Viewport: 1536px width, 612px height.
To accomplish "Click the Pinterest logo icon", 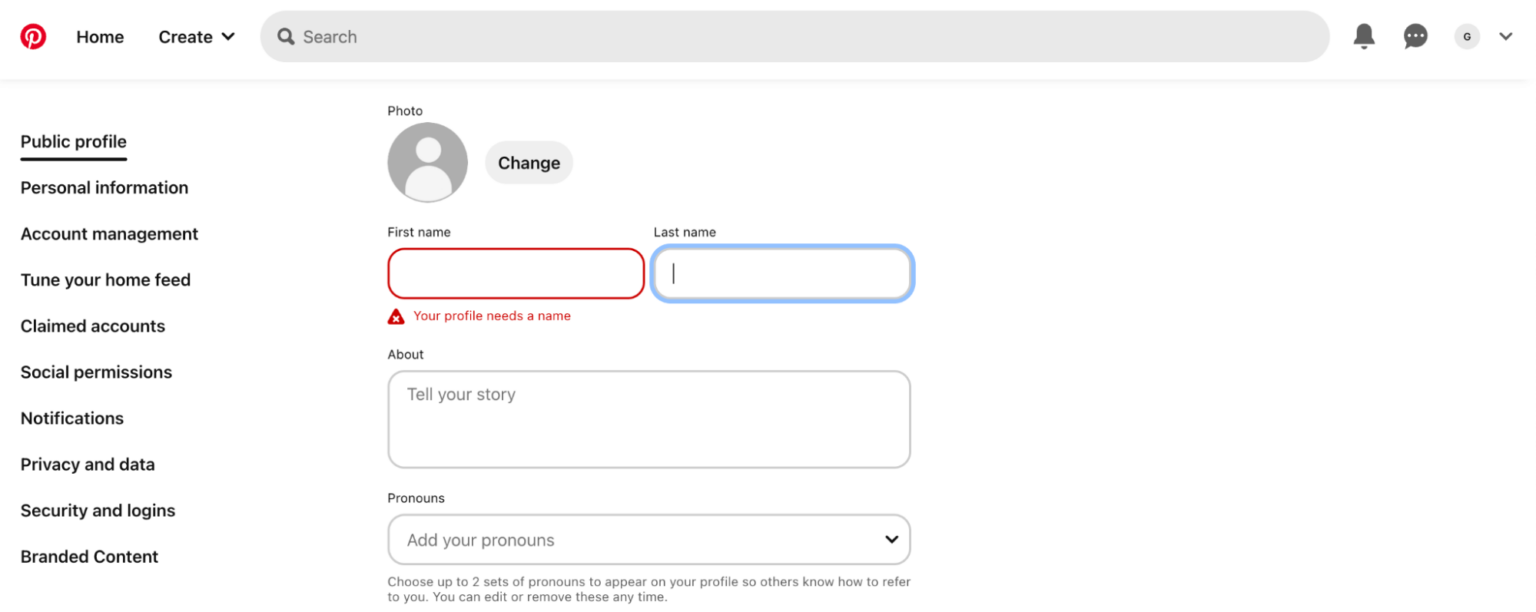I will coord(33,36).
